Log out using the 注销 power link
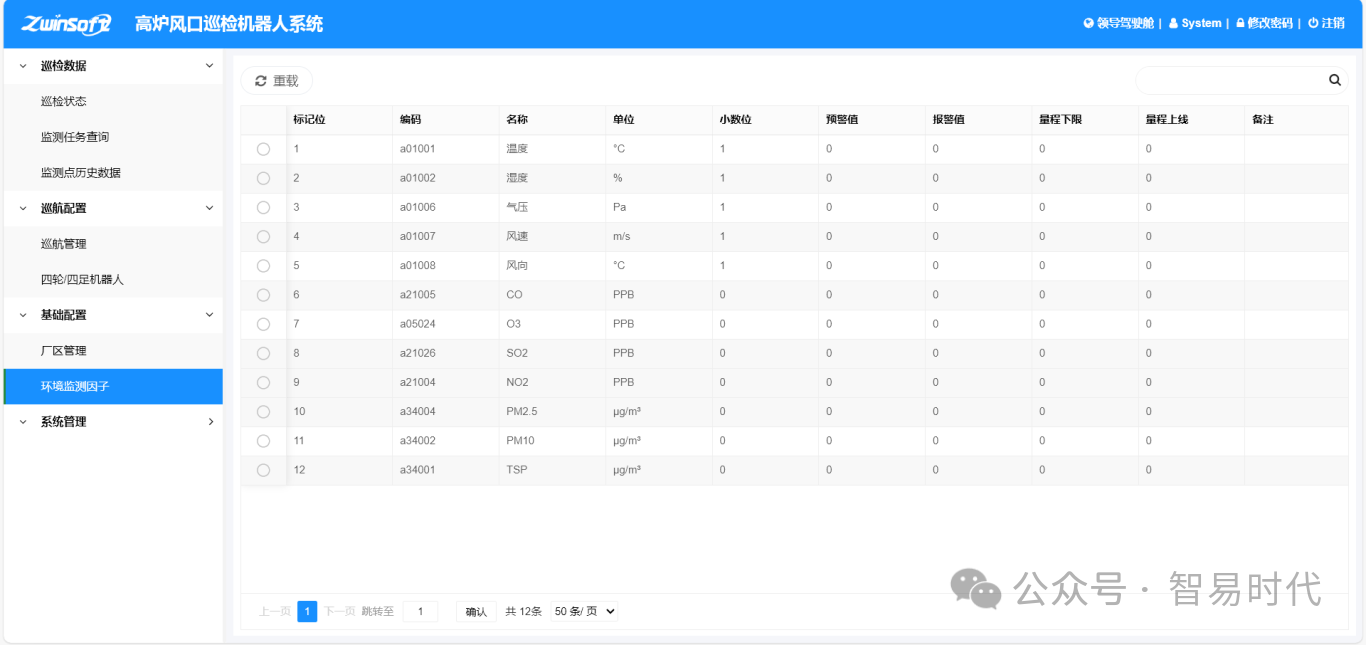The width and height of the screenshot is (1366, 645). pyautogui.click(x=1326, y=23)
